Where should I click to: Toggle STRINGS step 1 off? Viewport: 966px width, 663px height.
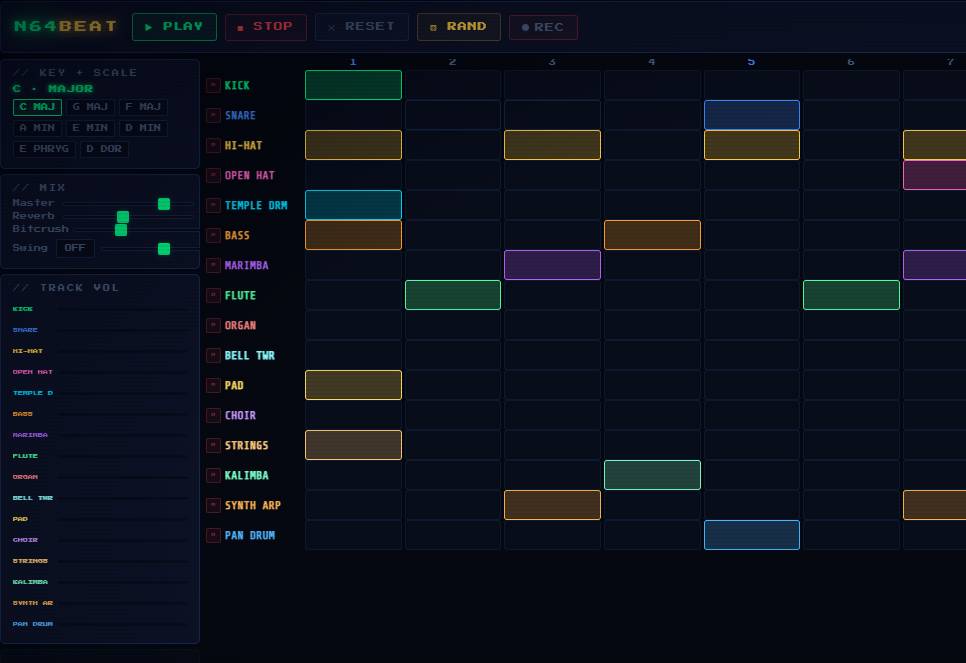tap(354, 445)
